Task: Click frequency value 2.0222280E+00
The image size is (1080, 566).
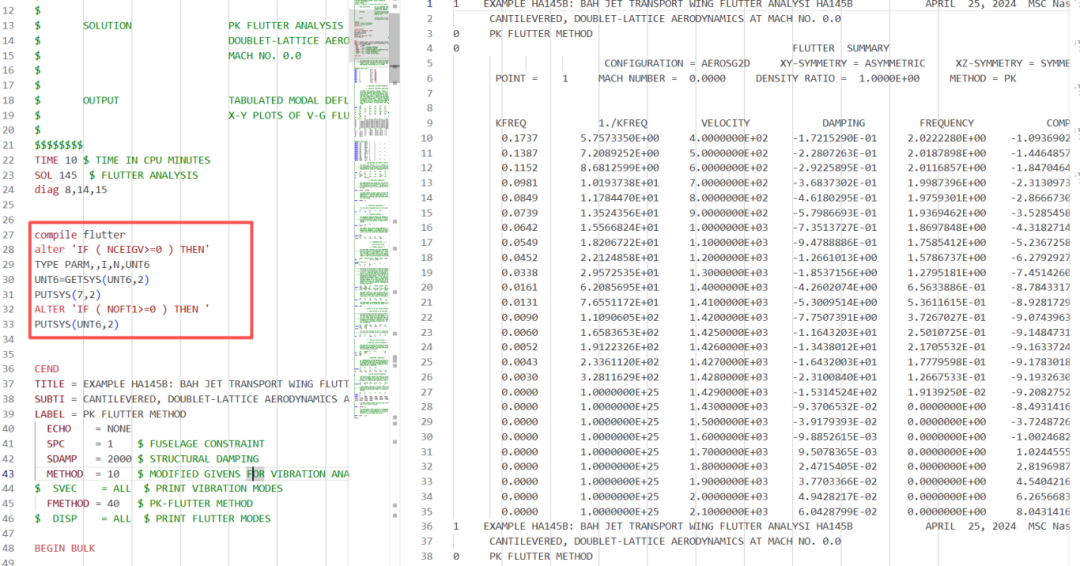Action: click(x=946, y=138)
